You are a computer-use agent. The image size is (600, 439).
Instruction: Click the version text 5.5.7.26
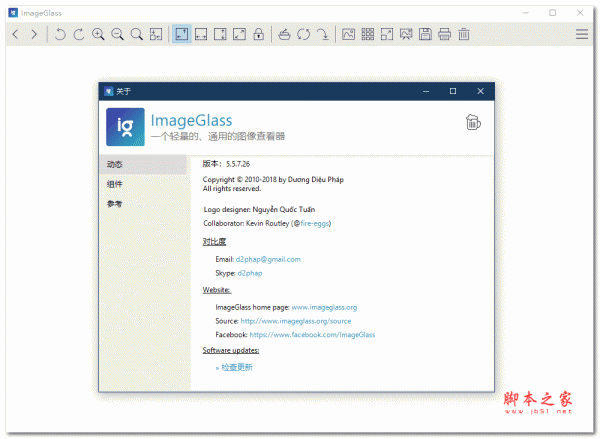tap(238, 164)
